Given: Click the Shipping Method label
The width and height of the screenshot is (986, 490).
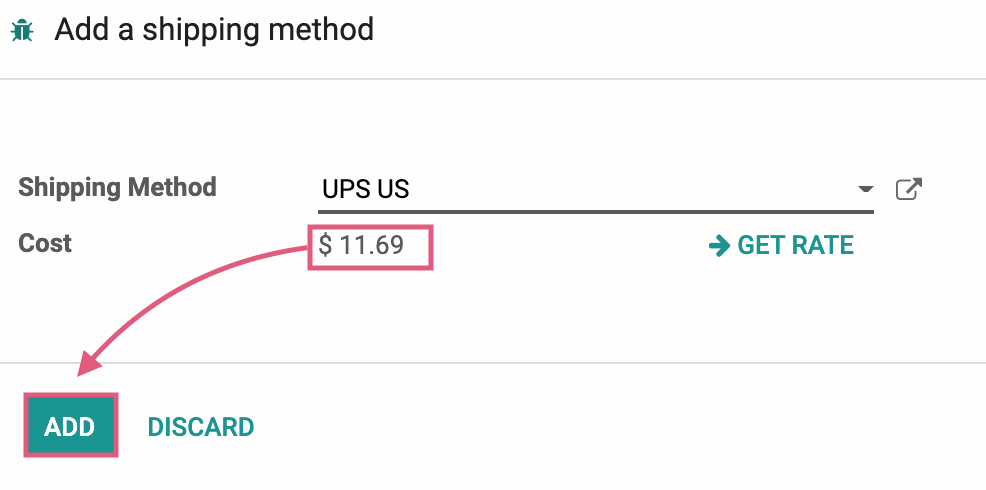Looking at the screenshot, I should [117, 187].
